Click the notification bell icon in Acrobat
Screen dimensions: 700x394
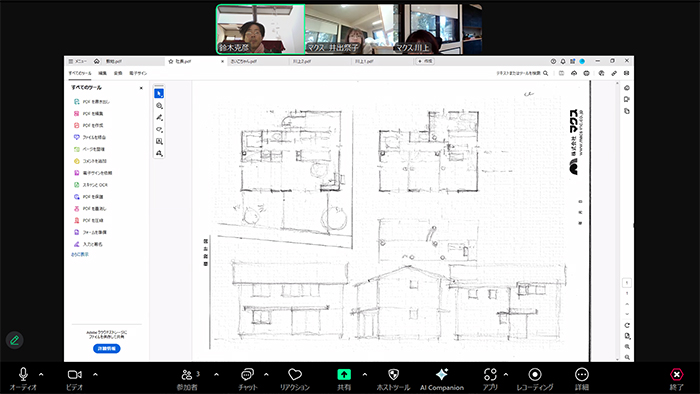563,61
